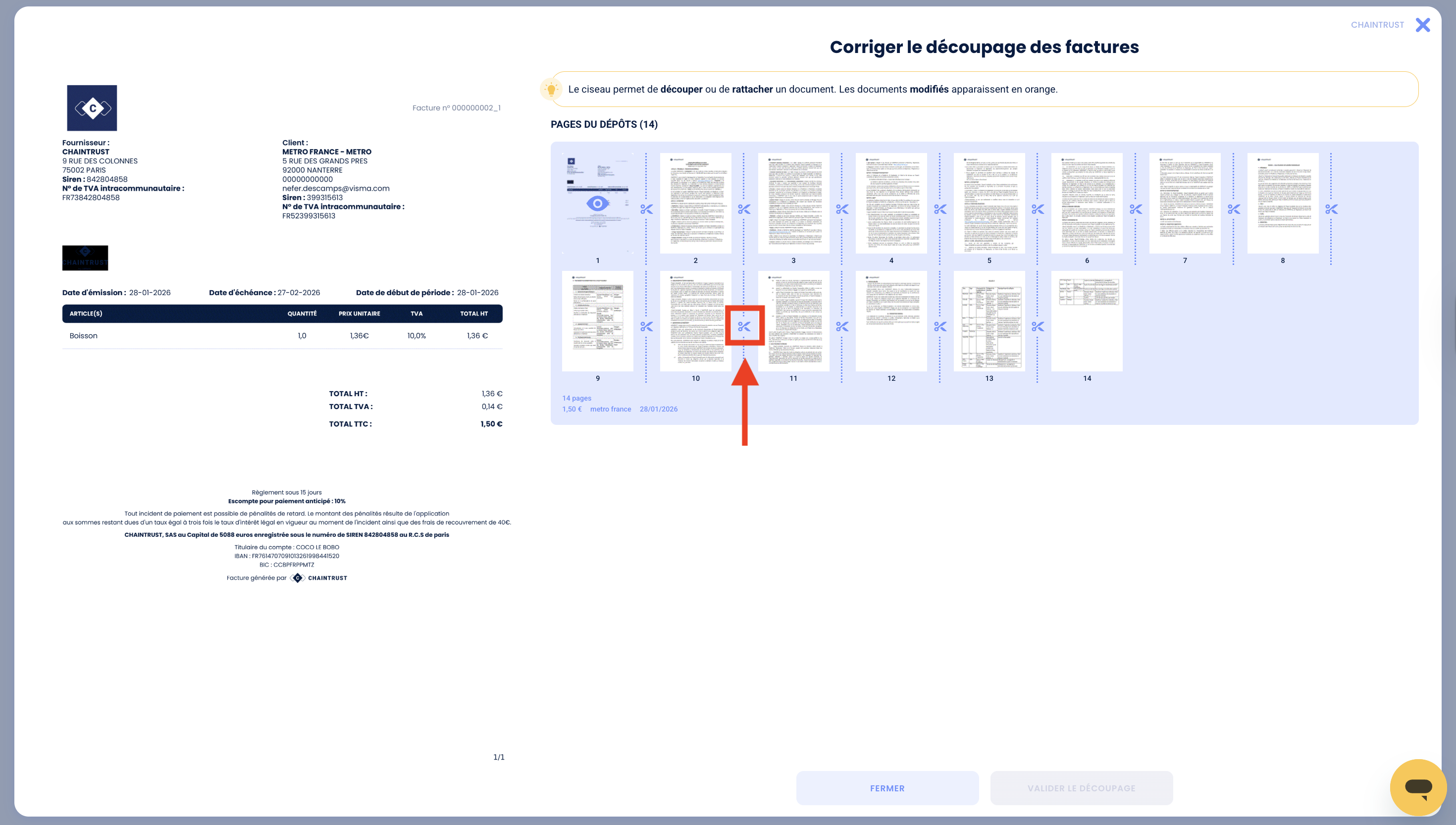The width and height of the screenshot is (1456, 825).
Task: Click the lightbulb tip icon
Action: [551, 89]
